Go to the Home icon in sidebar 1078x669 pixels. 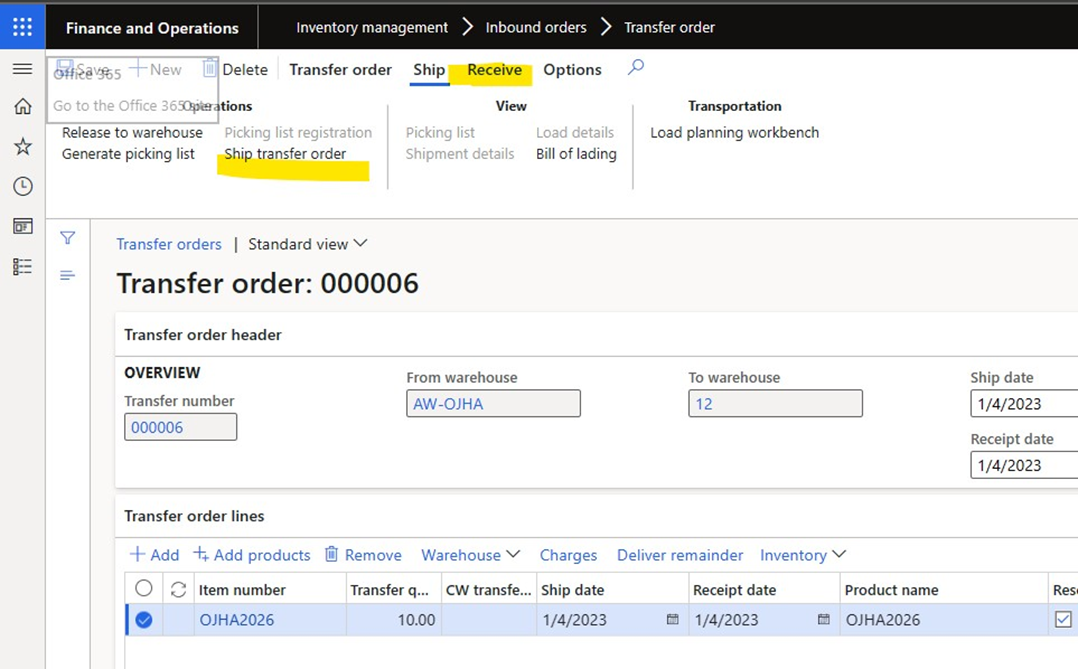[23, 106]
